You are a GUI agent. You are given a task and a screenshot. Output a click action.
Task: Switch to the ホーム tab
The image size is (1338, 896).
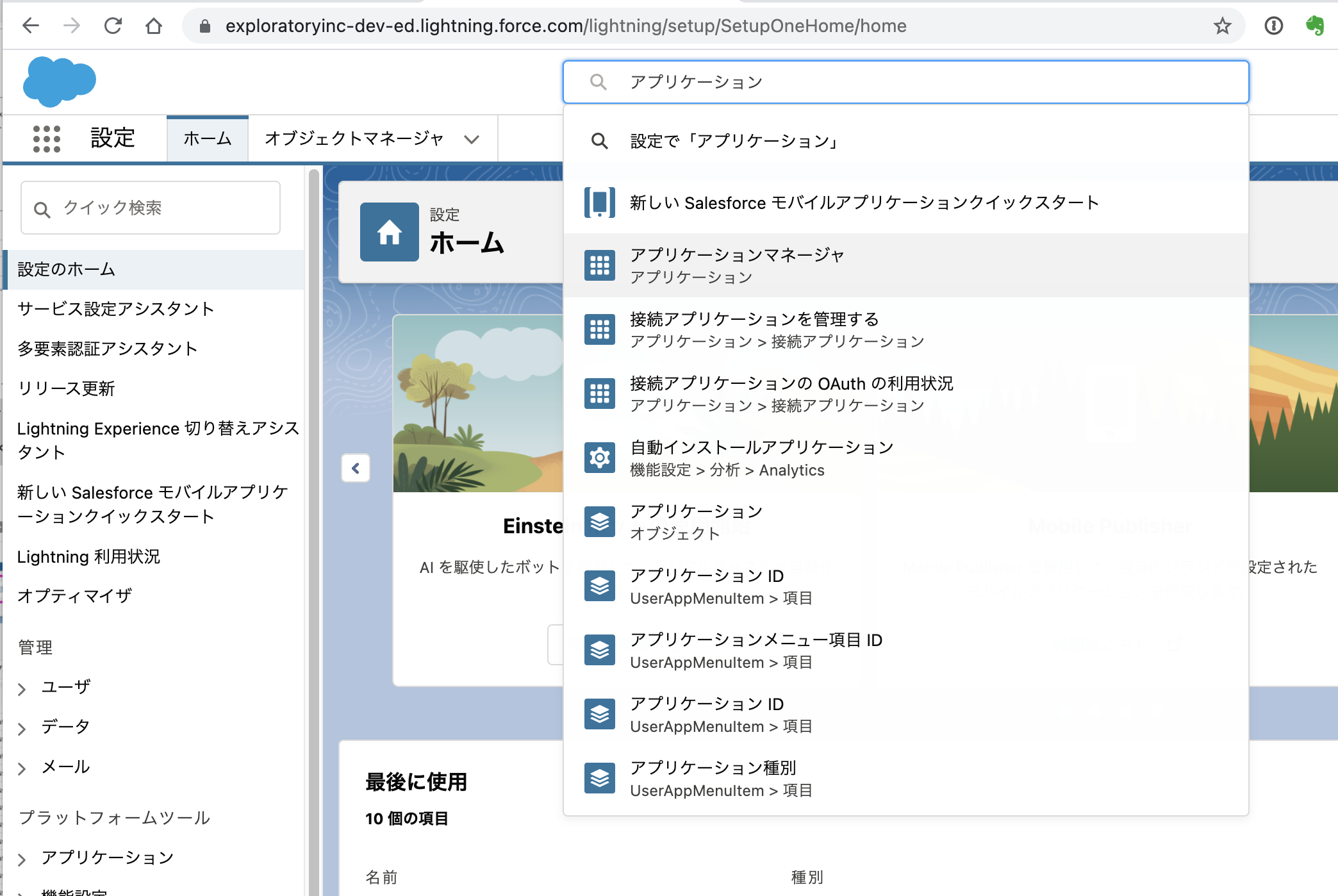pyautogui.click(x=208, y=138)
